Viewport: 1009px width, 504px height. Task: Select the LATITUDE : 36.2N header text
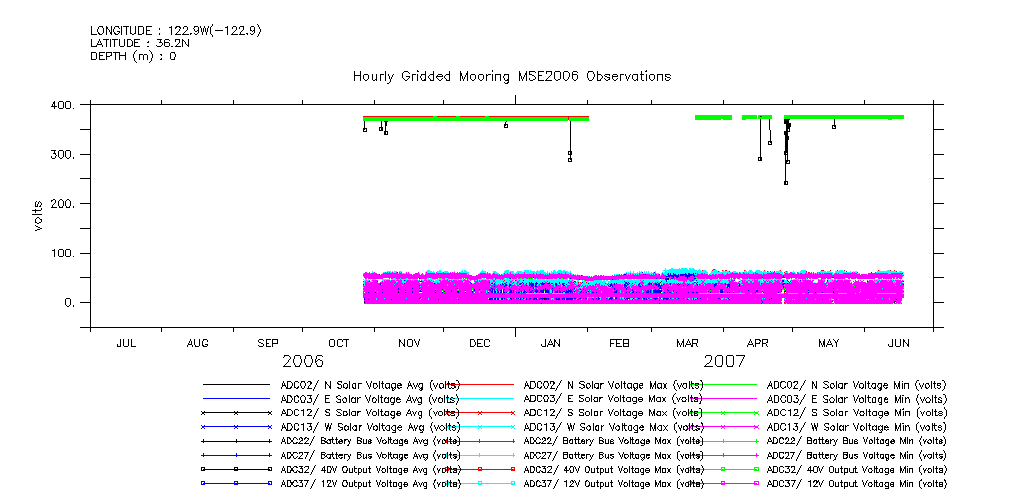[x=139, y=44]
